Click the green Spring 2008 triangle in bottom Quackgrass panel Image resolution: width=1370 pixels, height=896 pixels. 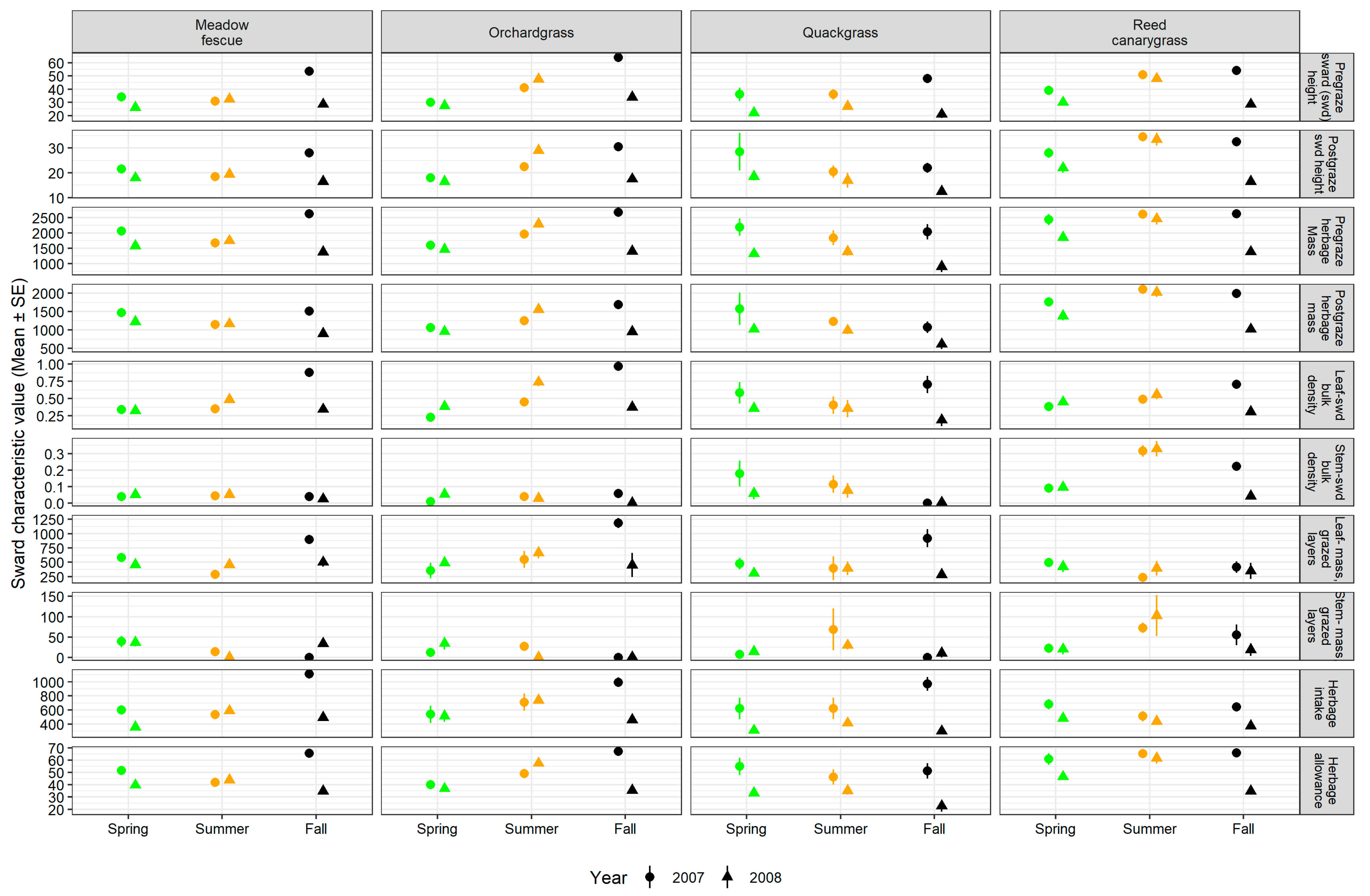[x=754, y=793]
